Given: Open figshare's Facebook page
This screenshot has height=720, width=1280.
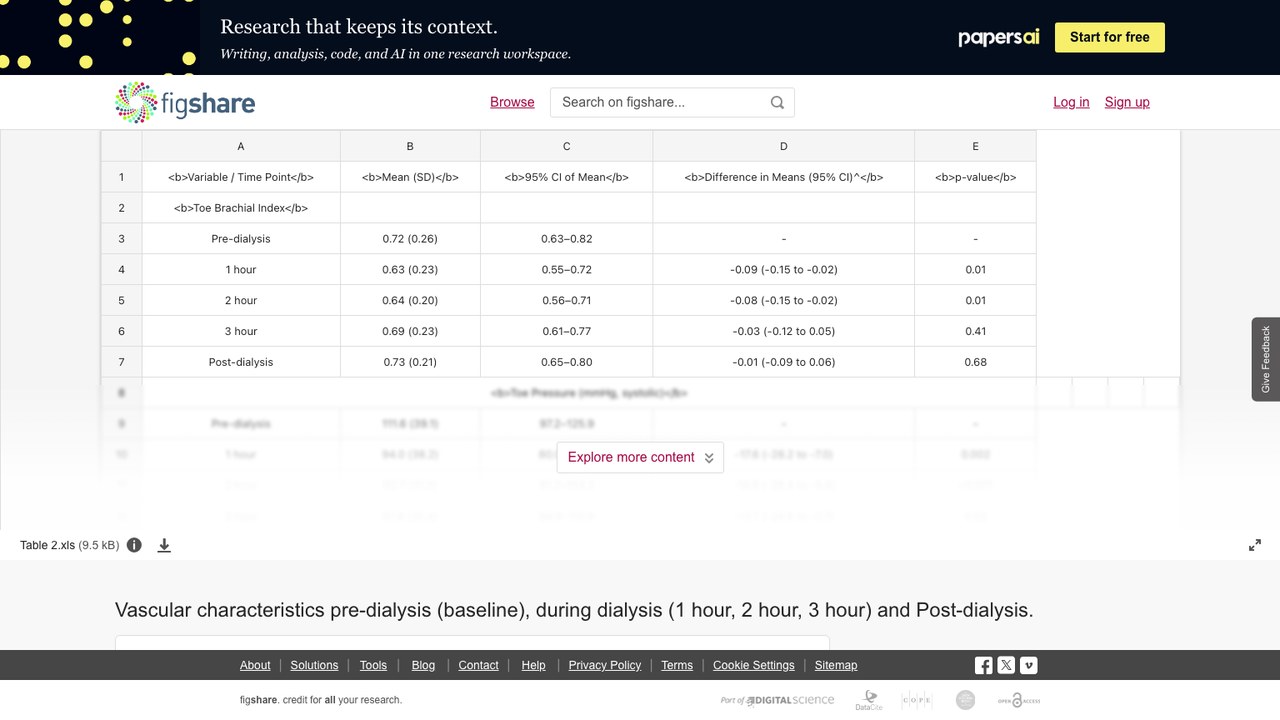Looking at the screenshot, I should click(984, 665).
